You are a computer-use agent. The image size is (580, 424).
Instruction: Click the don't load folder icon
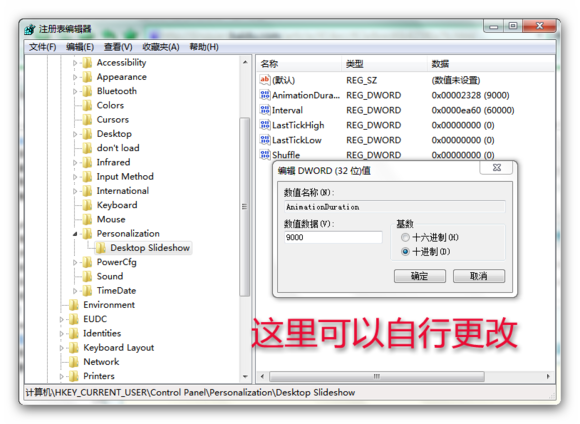coord(87,148)
